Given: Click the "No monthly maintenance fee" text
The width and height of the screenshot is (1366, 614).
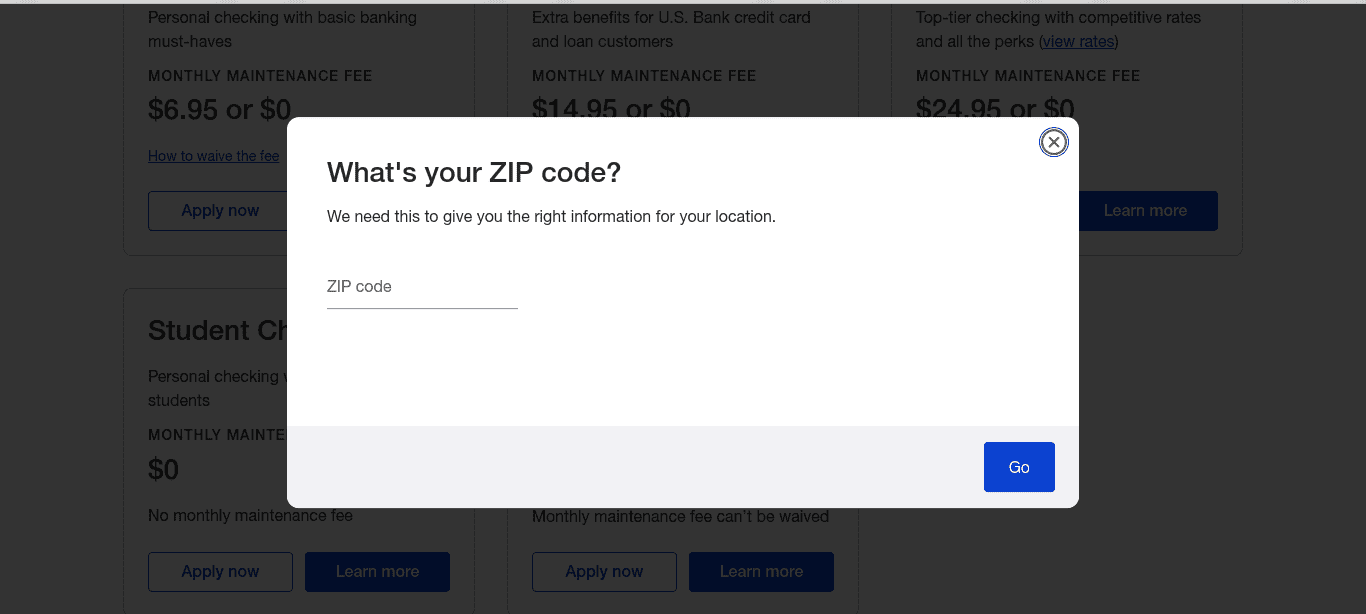Looking at the screenshot, I should click(250, 516).
